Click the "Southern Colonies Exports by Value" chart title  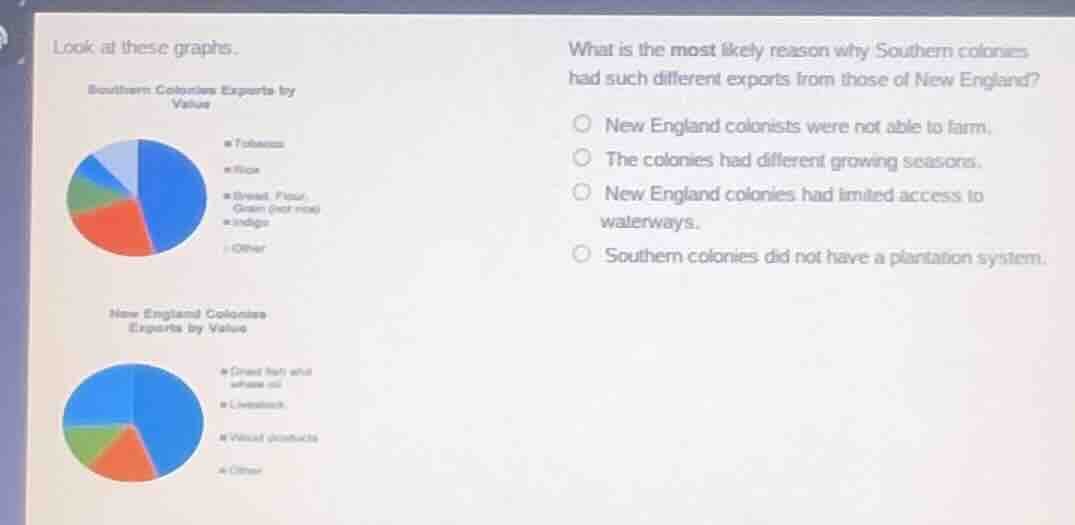click(191, 95)
